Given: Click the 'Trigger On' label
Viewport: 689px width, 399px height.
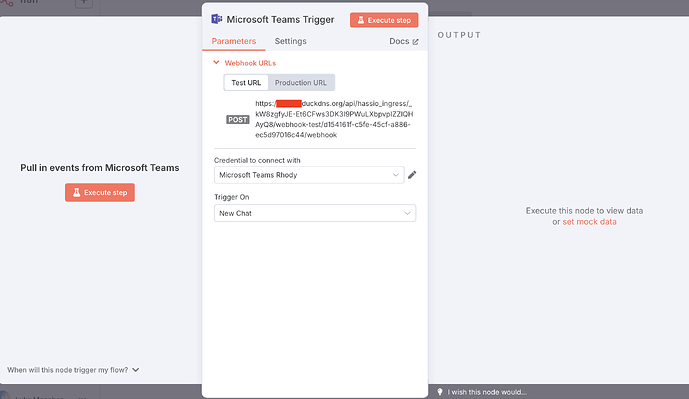Looking at the screenshot, I should click(232, 197).
